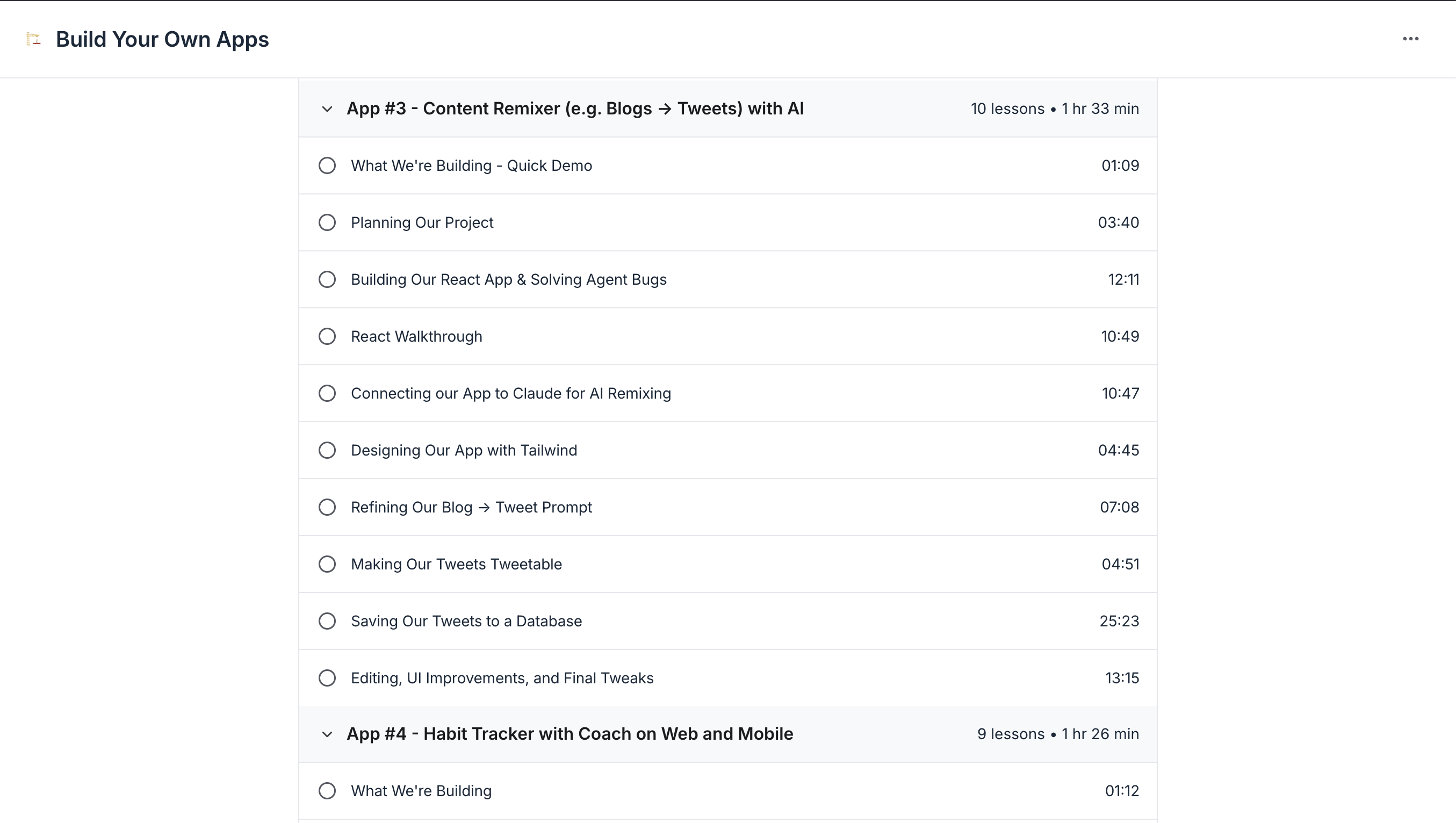Click the App #4 Habit Tracker section heading
Viewport: 1456px width, 823px height.
[569, 734]
